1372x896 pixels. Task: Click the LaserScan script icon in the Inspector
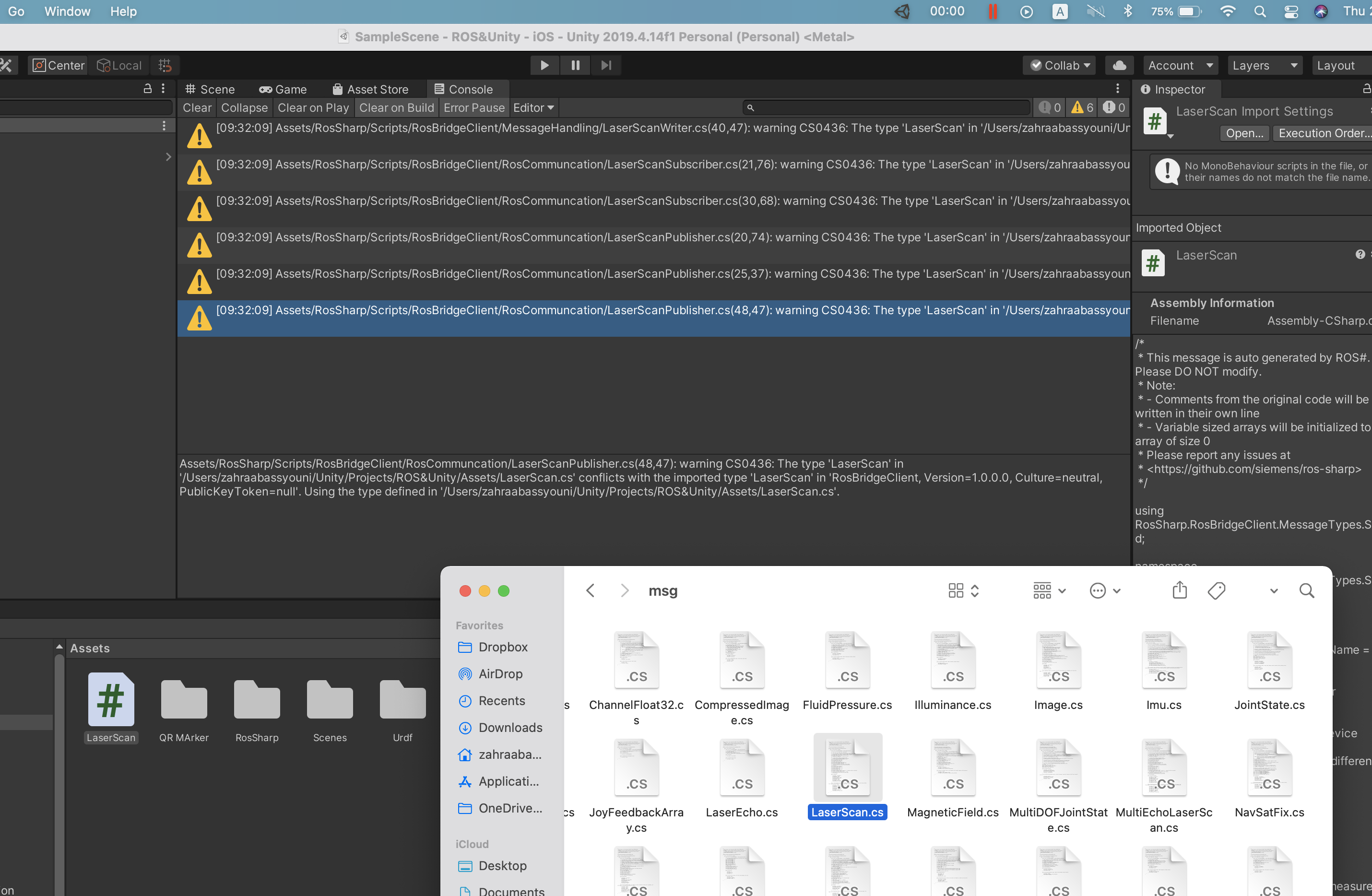click(x=1152, y=263)
